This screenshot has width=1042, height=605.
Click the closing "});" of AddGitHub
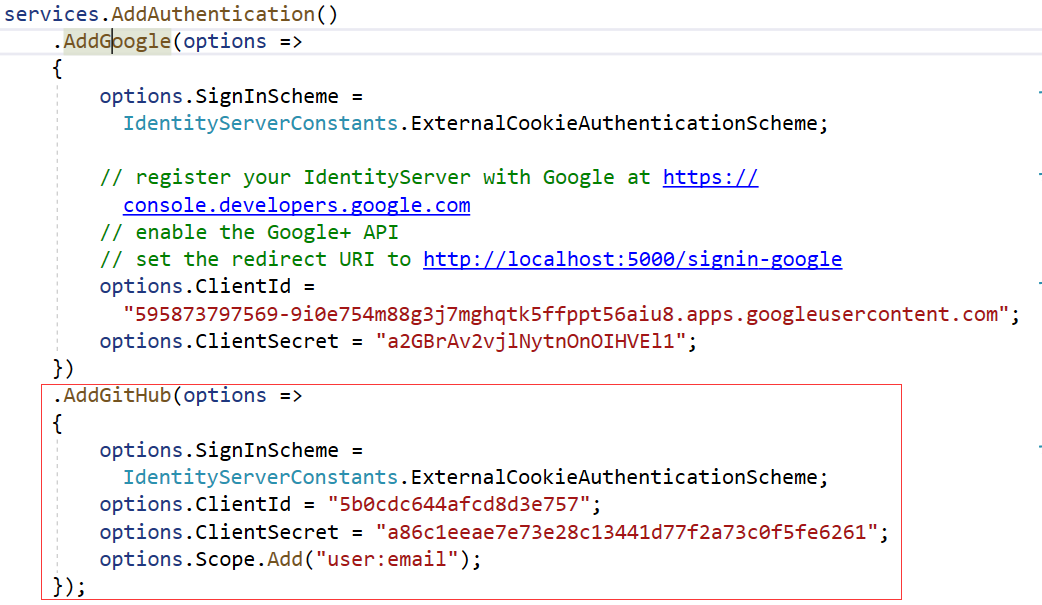69,586
